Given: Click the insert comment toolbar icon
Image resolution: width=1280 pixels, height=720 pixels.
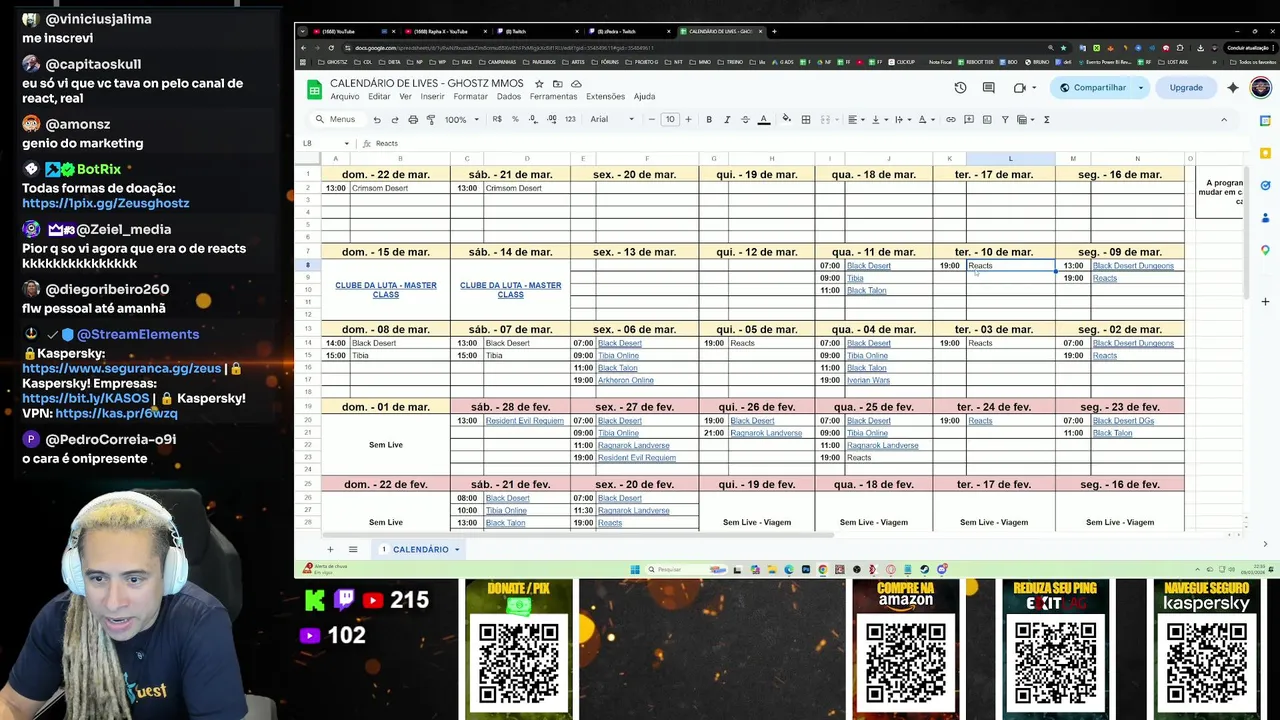Looking at the screenshot, I should click(x=969, y=119).
